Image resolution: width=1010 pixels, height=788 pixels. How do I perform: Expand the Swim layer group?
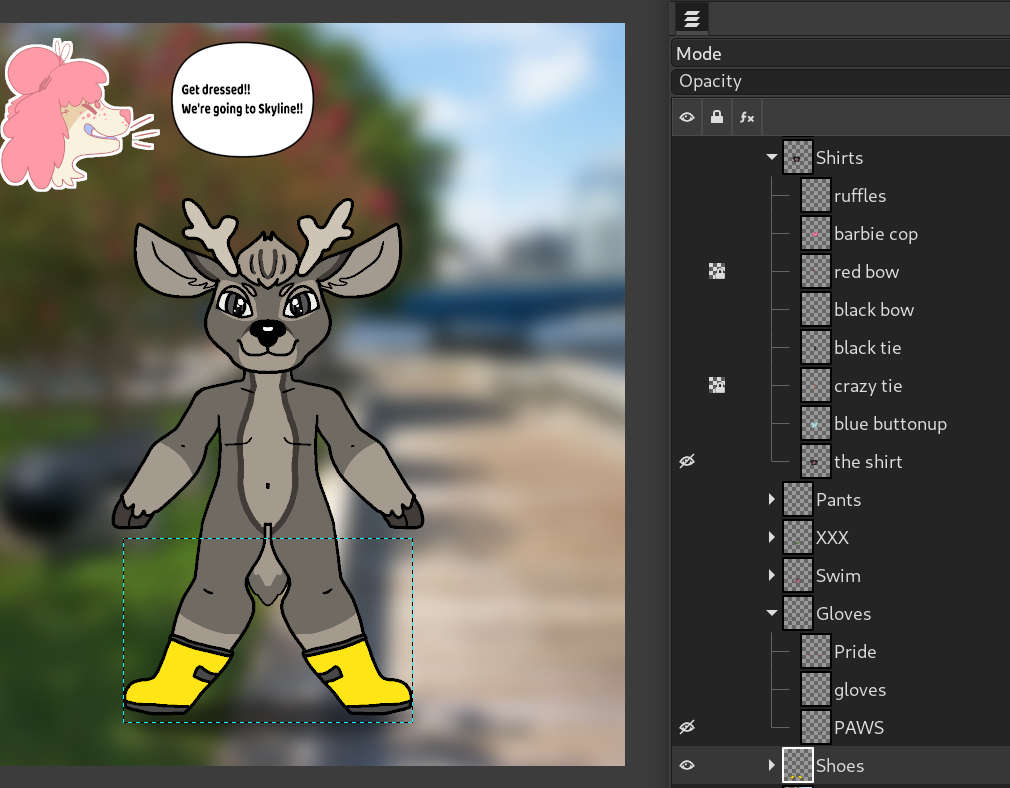(x=771, y=575)
